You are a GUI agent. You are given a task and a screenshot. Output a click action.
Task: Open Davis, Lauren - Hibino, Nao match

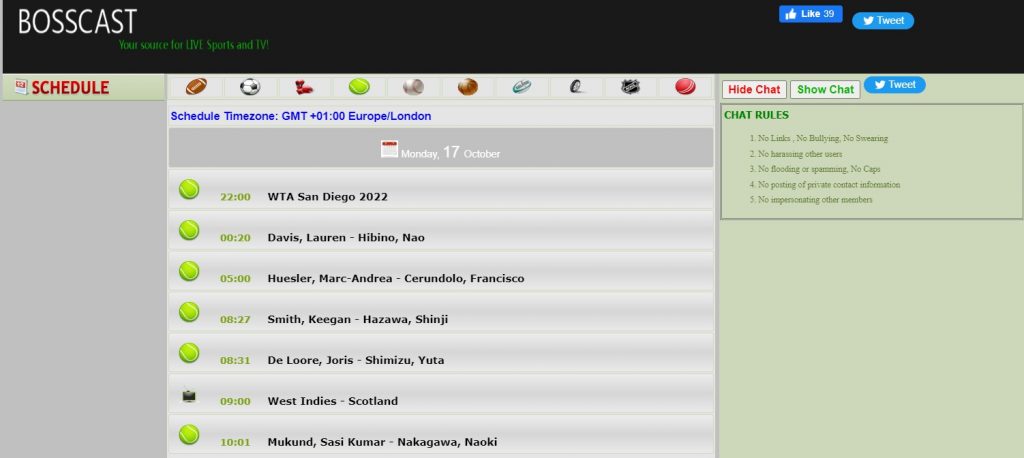[x=346, y=238]
